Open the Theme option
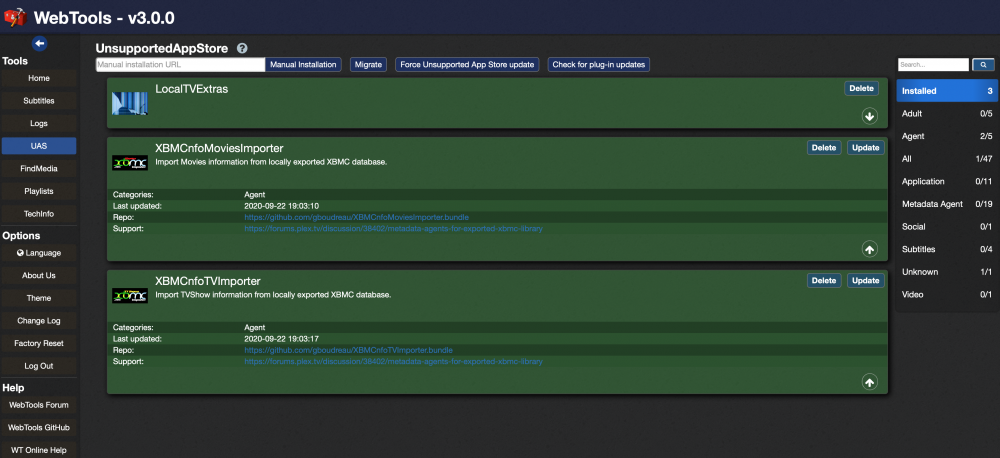The width and height of the screenshot is (1000, 458). pos(39,298)
